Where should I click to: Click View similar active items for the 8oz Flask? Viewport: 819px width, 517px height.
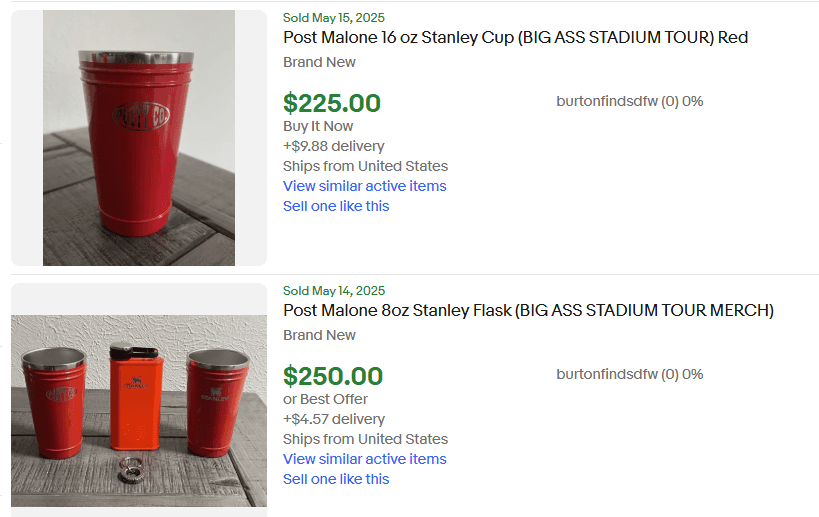tap(364, 459)
